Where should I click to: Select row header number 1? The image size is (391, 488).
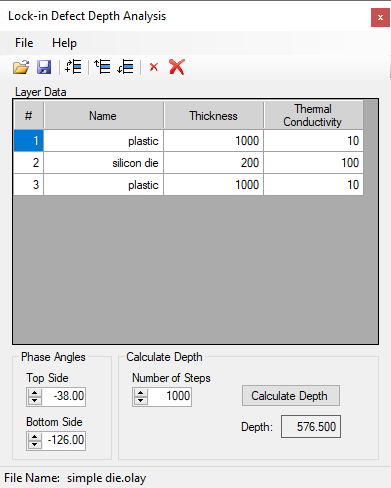29,141
